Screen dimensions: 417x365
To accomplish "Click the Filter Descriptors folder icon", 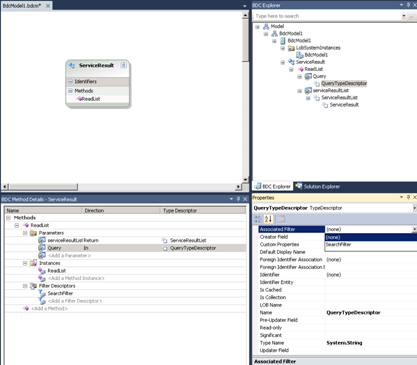I will point(33,286).
